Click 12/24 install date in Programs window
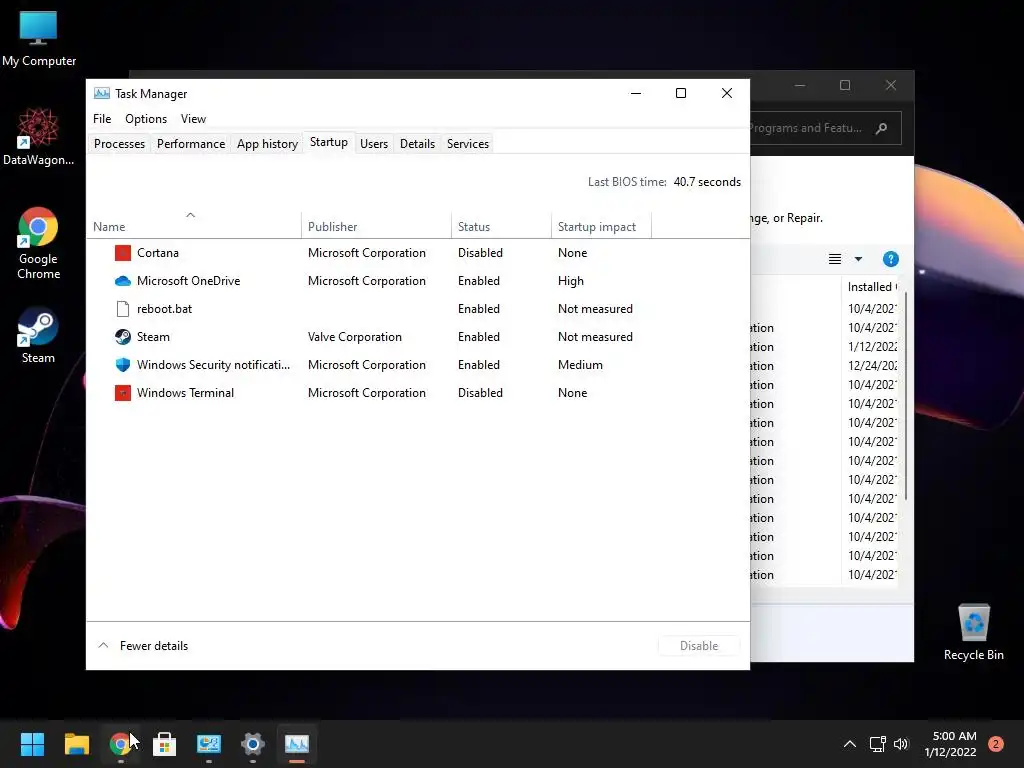This screenshot has height=768, width=1024. [x=872, y=366]
